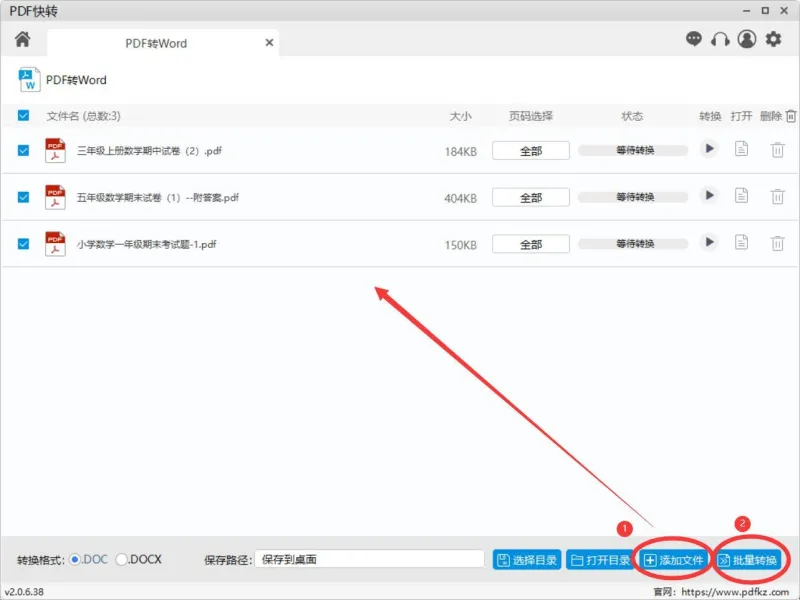Image resolution: width=800 pixels, height=600 pixels.
Task: Click the 等待转换 status of 404KB file
Action: coord(633,197)
